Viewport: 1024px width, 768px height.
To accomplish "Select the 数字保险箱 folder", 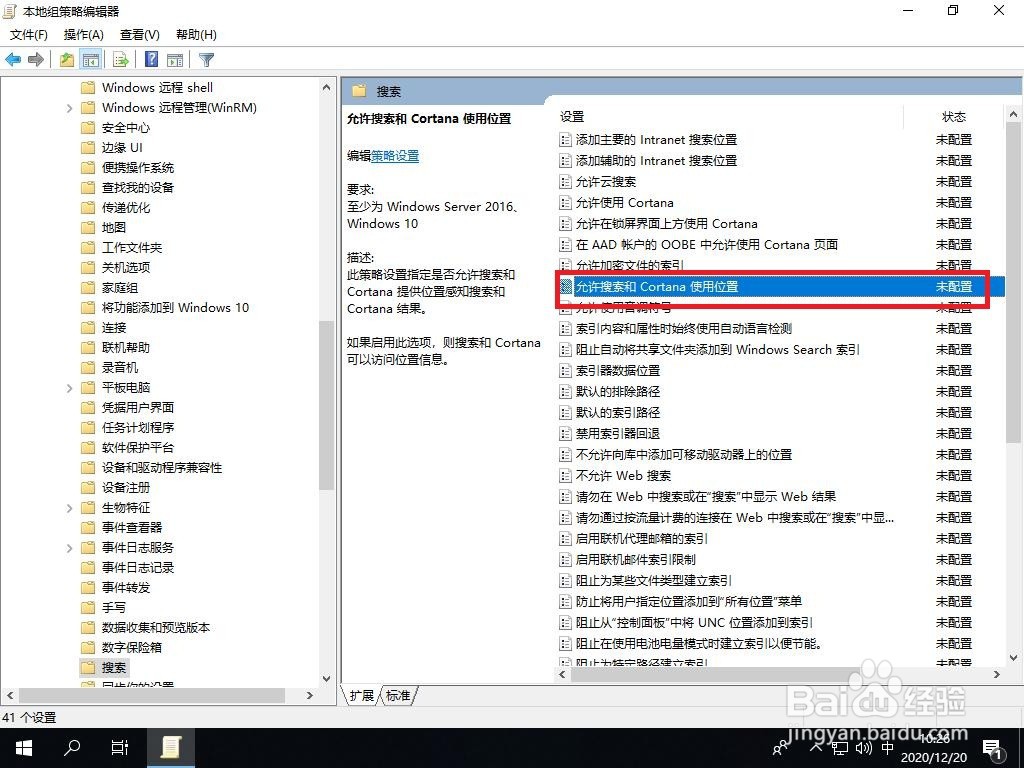I will [x=121, y=648].
